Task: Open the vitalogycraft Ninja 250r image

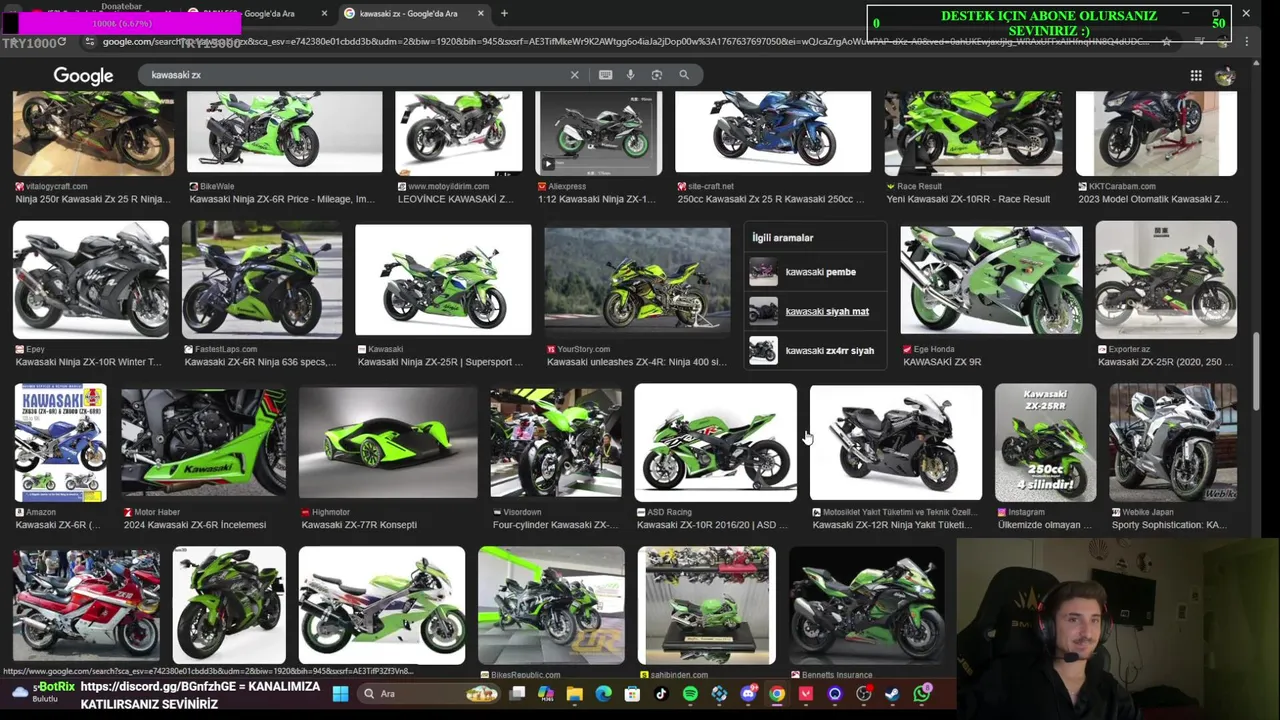Action: pos(94,132)
